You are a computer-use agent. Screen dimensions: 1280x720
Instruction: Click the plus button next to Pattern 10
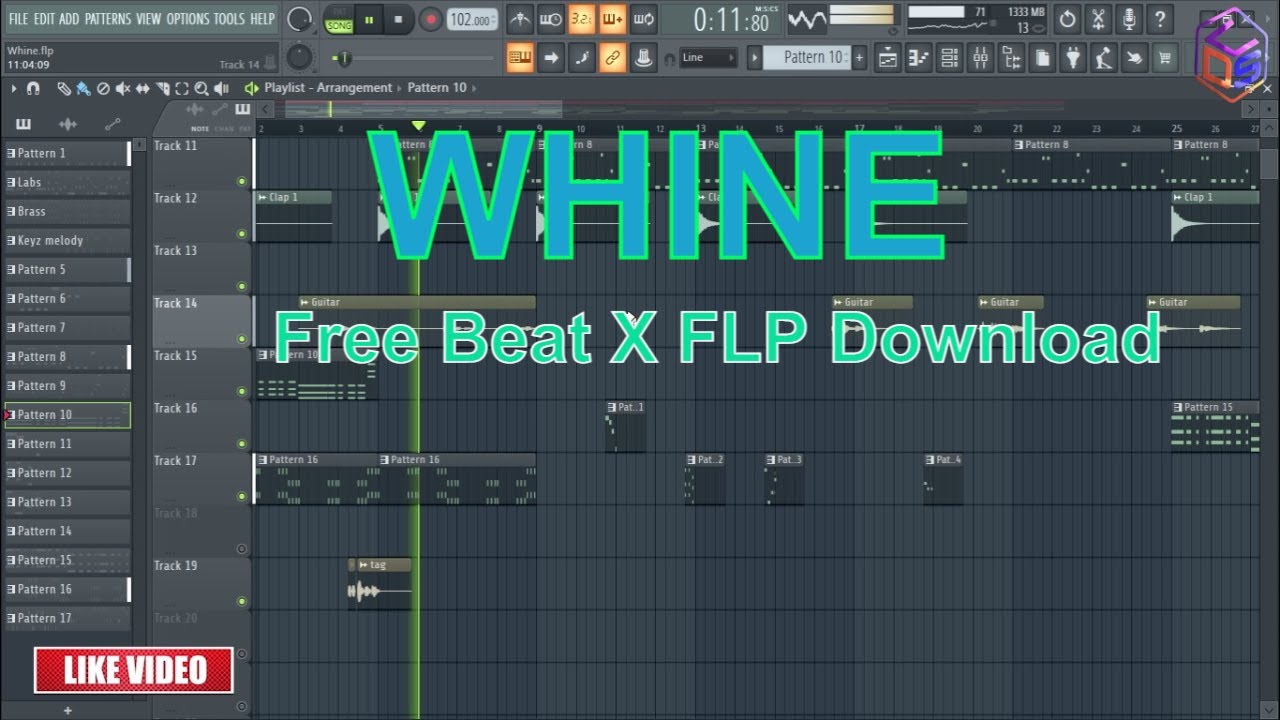(x=859, y=58)
